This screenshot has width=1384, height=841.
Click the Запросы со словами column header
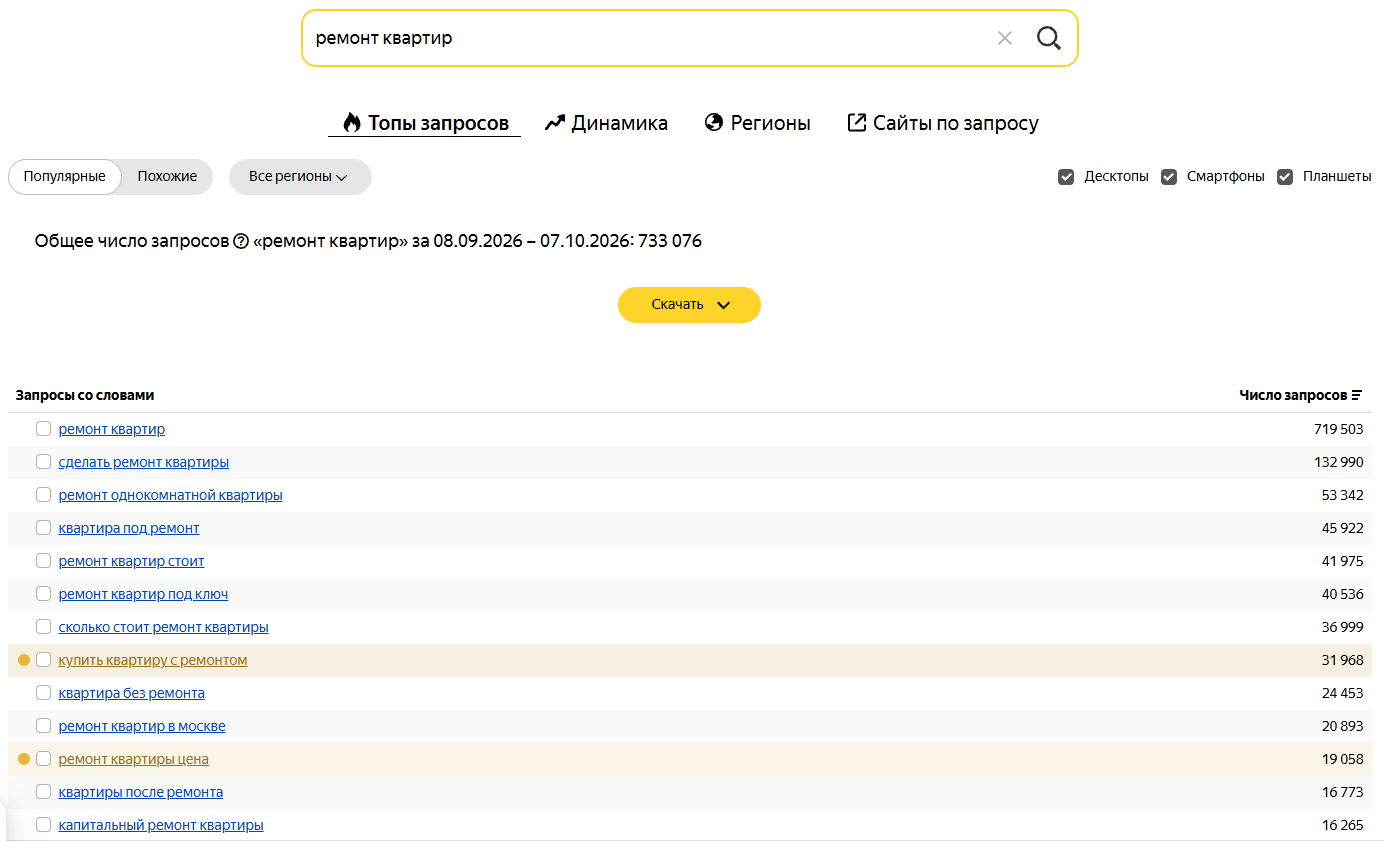(85, 395)
